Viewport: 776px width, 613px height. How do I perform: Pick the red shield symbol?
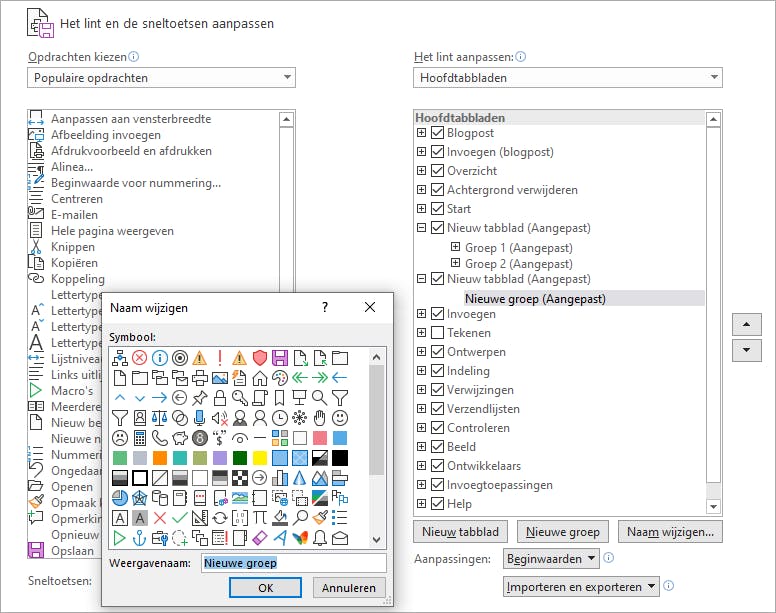260,358
